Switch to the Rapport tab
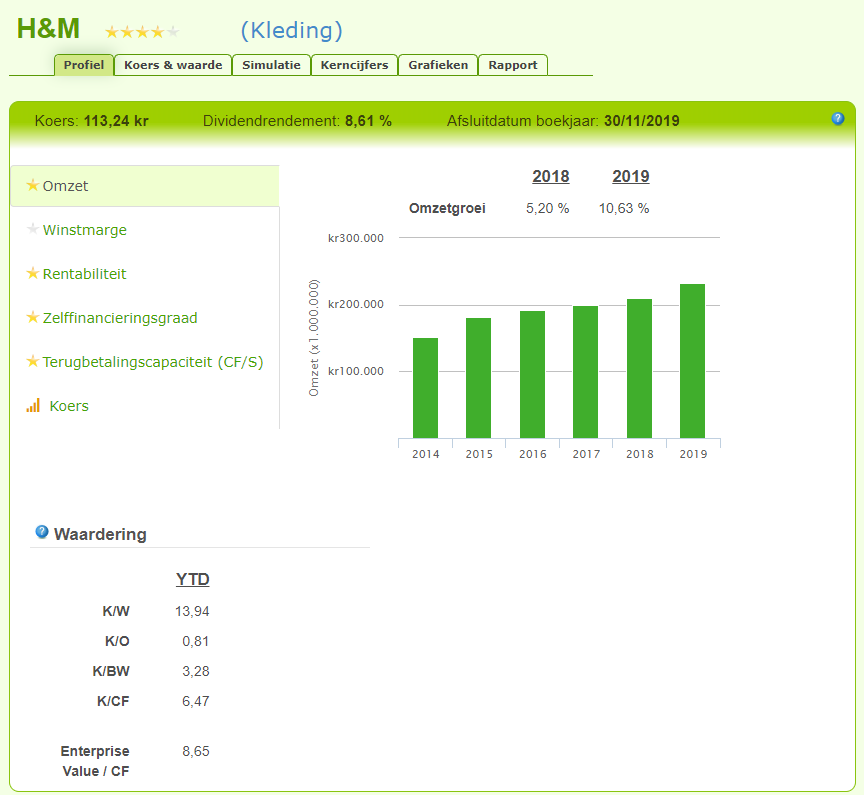The image size is (864, 795). [x=512, y=65]
